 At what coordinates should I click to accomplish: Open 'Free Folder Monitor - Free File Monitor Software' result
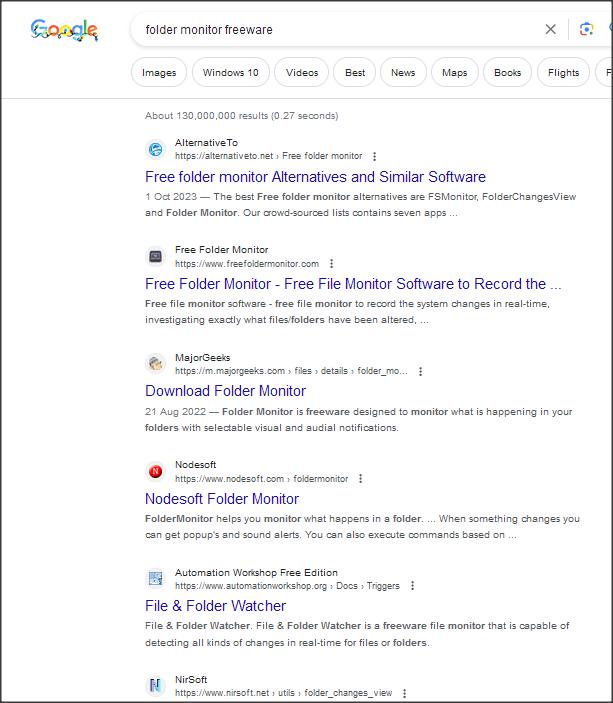(353, 284)
